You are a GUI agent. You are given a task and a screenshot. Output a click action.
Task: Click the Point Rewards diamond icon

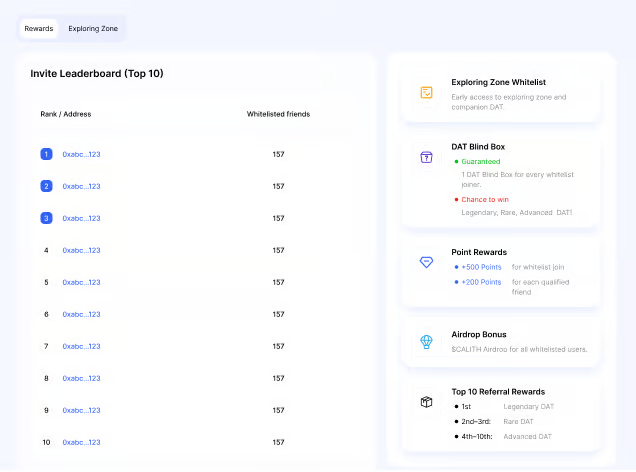pyautogui.click(x=426, y=262)
